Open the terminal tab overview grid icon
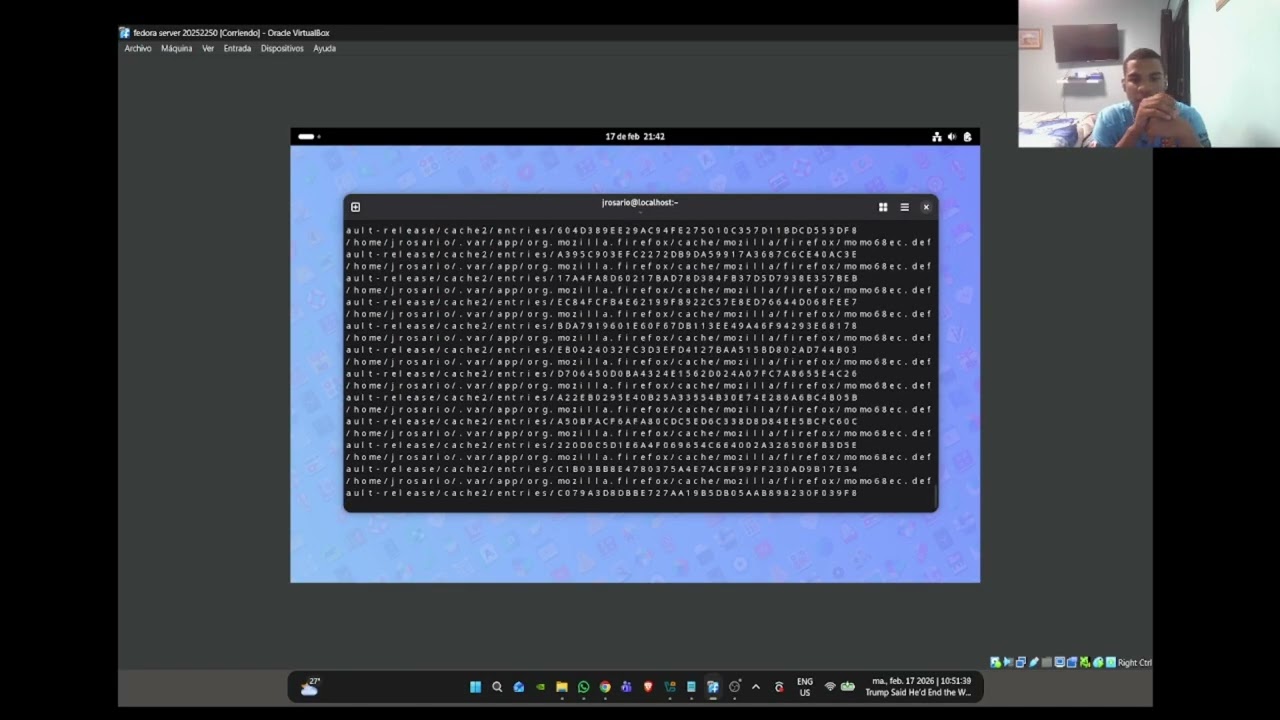Image resolution: width=1280 pixels, height=720 pixels. (883, 207)
